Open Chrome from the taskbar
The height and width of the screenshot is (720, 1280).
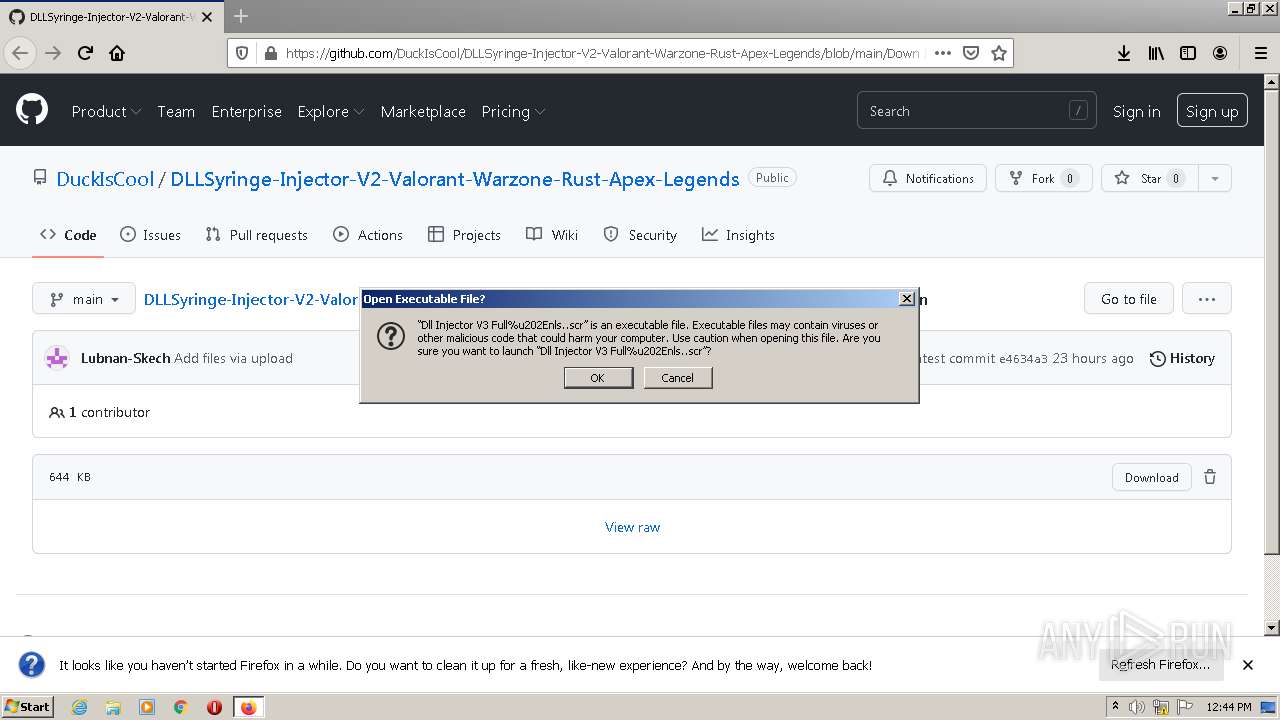tap(181, 707)
